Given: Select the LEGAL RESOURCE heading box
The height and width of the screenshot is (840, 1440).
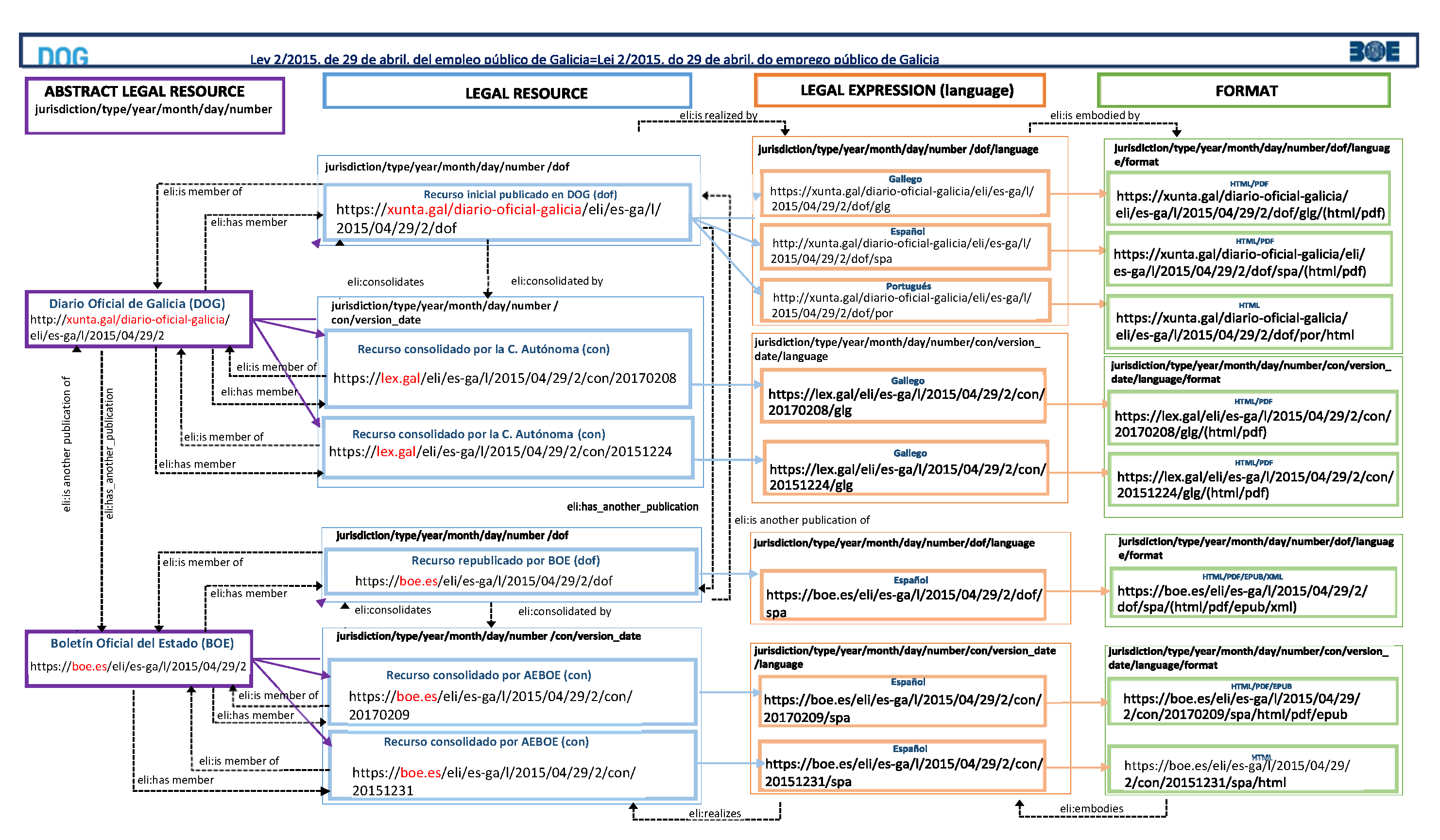Looking at the screenshot, I should click(507, 91).
